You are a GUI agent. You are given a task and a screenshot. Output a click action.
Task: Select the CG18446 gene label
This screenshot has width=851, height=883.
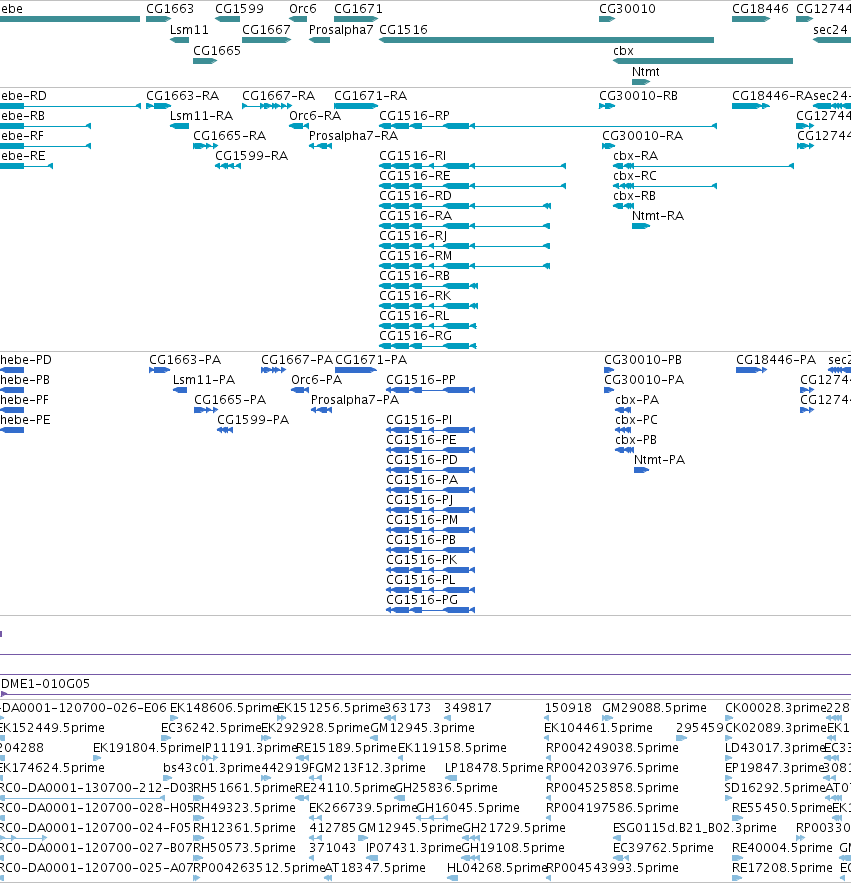pos(760,9)
